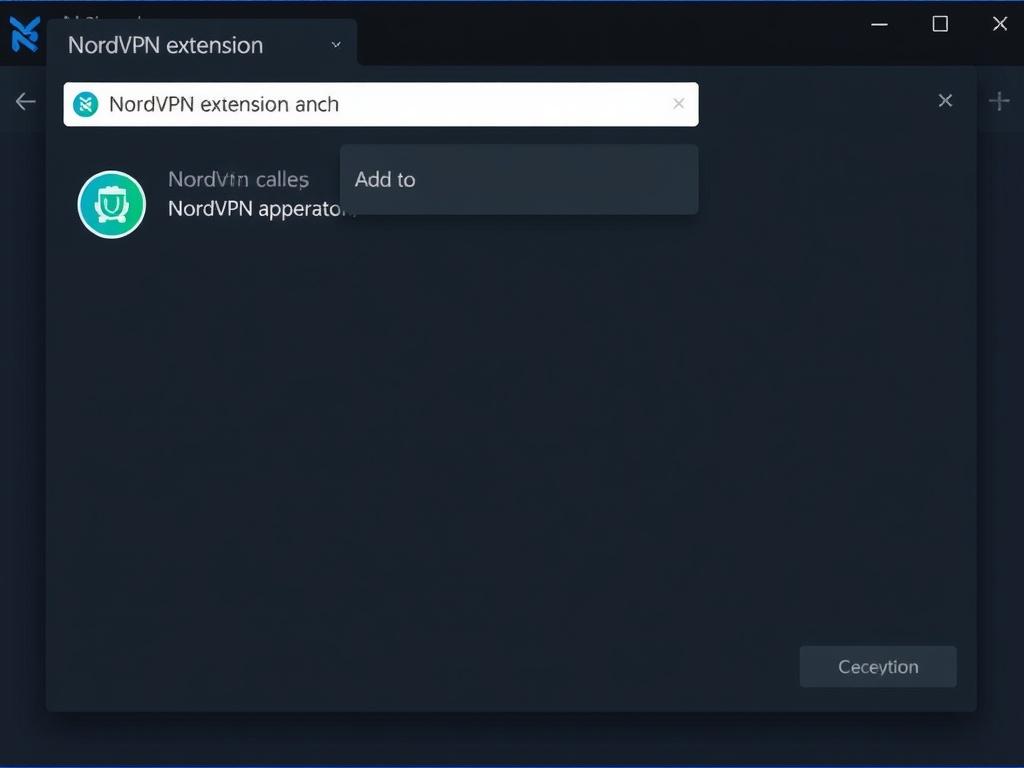Choose the Add to menu entry
This screenshot has height=768, width=1024.
click(519, 180)
